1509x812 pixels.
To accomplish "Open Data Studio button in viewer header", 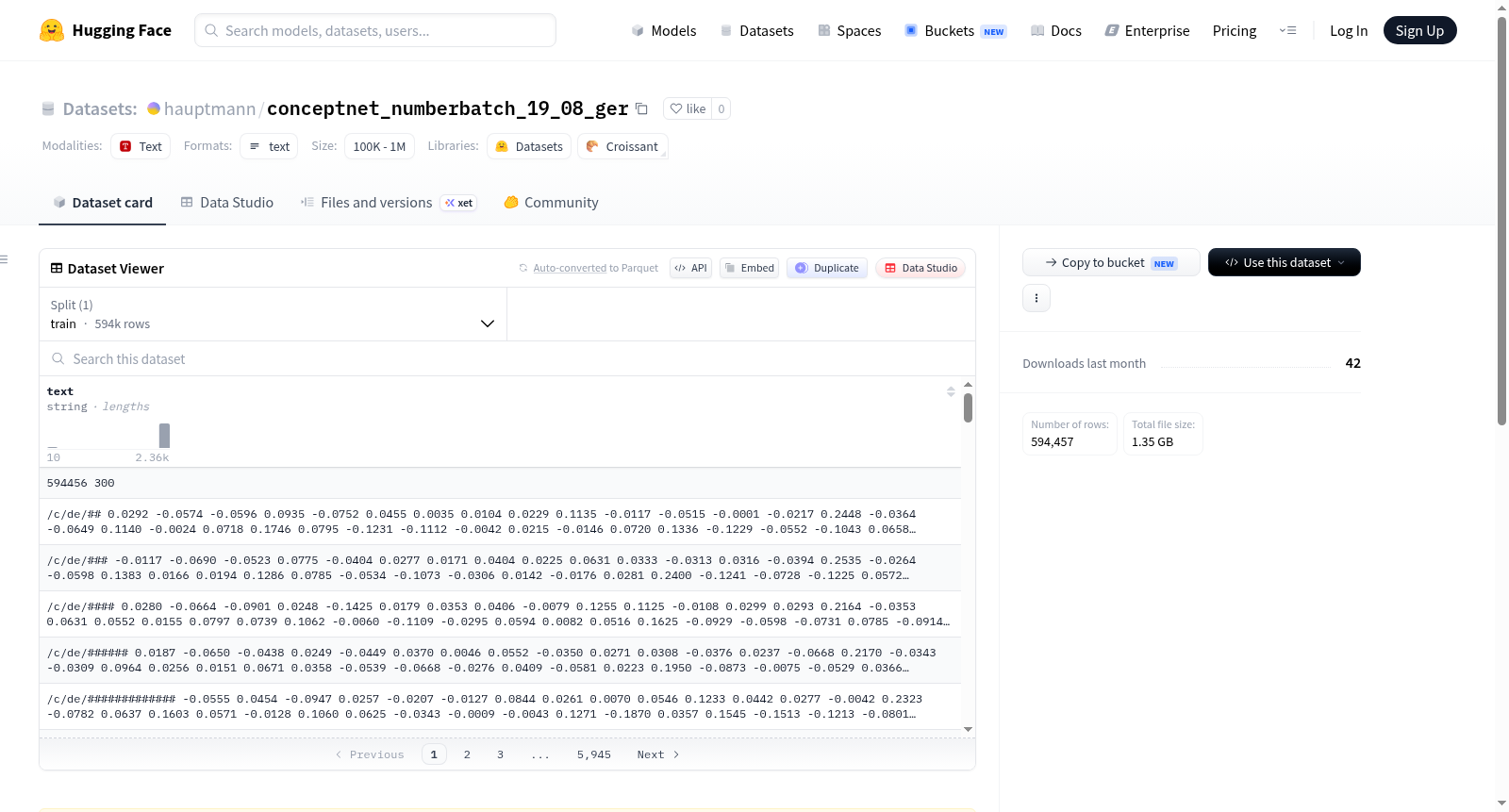I will click(x=920, y=268).
